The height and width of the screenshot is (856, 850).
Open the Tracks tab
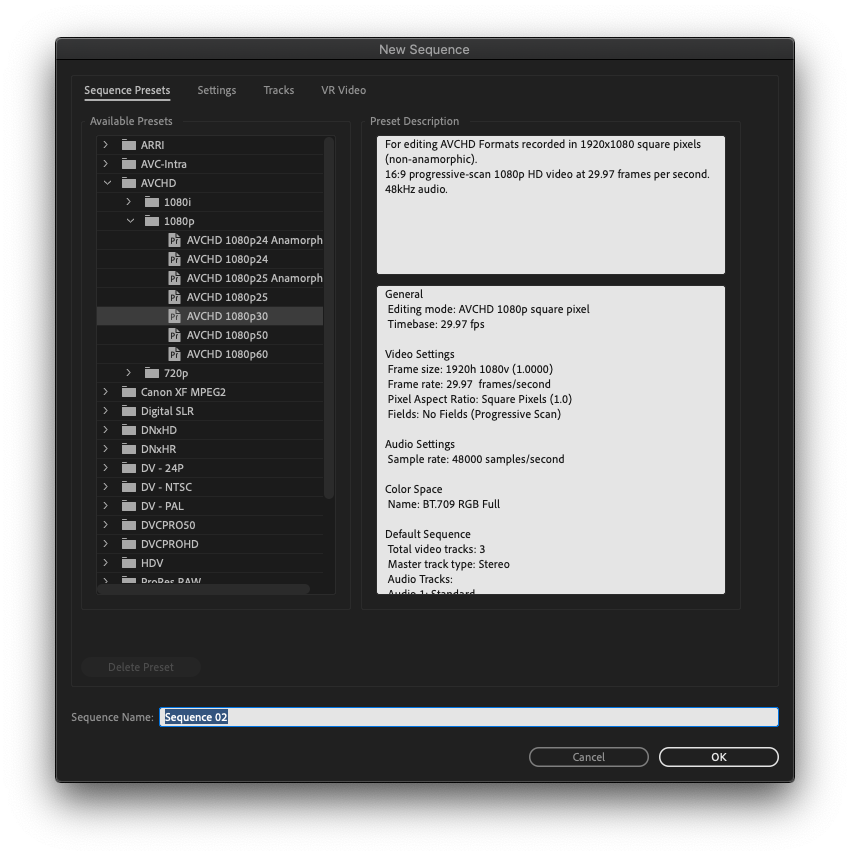tap(278, 90)
